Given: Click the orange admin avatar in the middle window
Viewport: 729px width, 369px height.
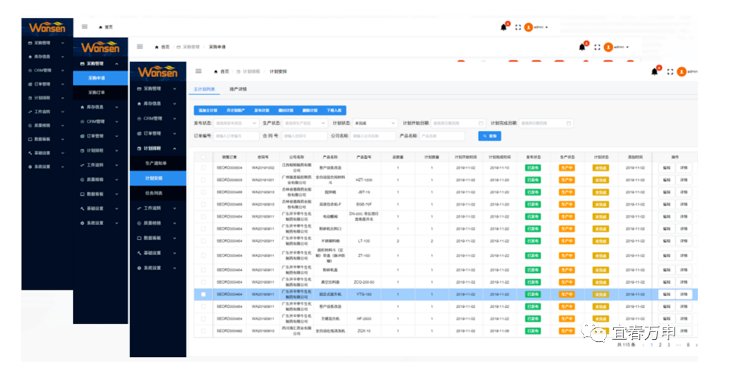Looking at the screenshot, I should point(608,47).
